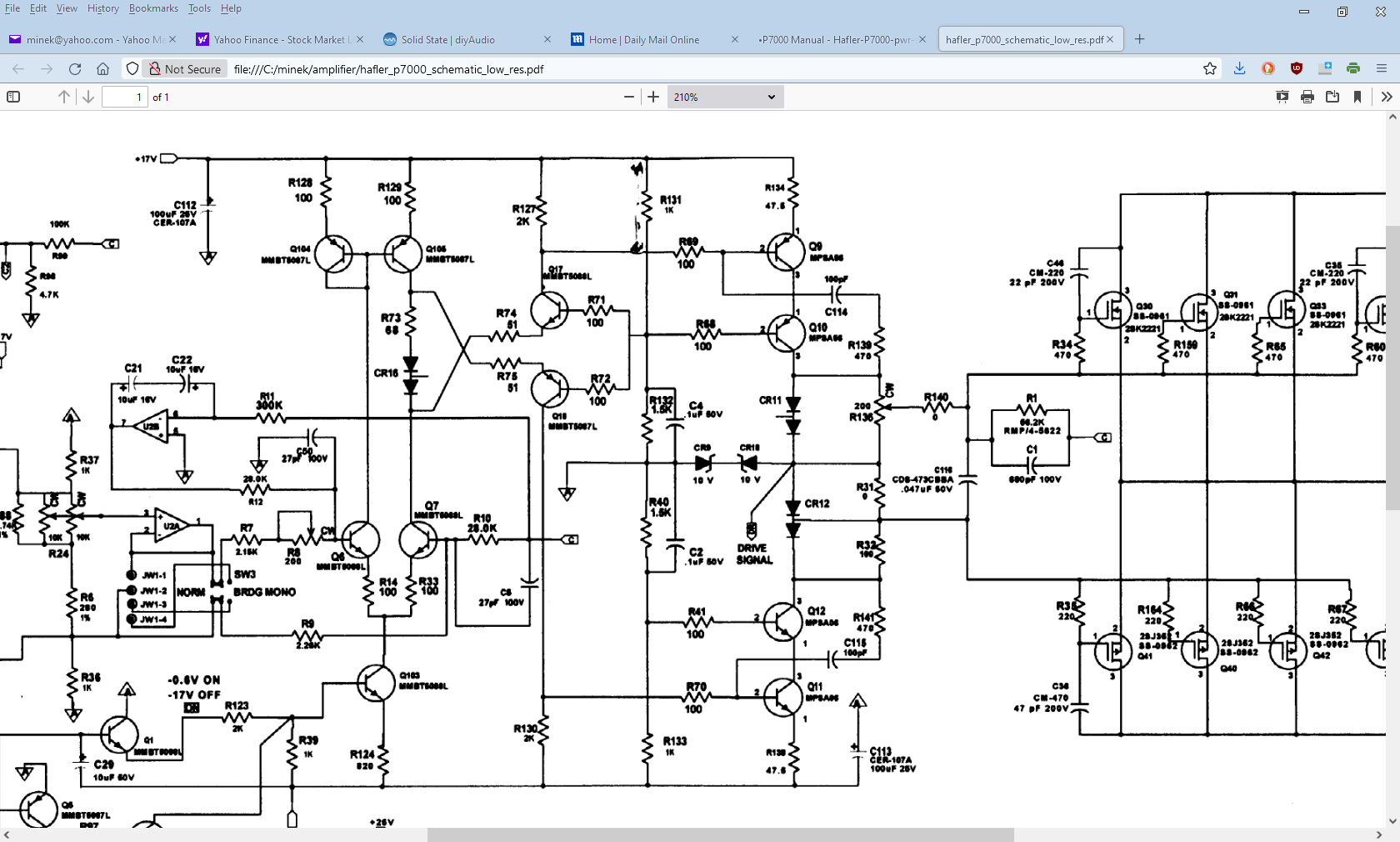This screenshot has width=1400, height=842.
Task: Go back in browser history
Action: [18, 69]
